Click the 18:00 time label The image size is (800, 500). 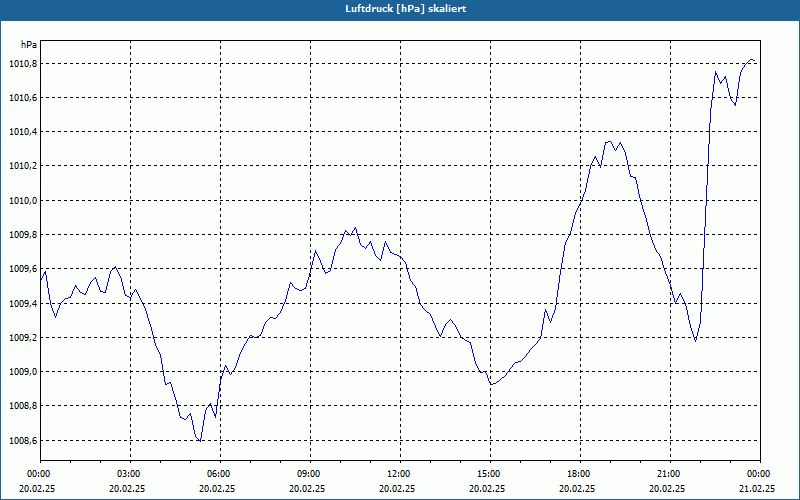click(x=580, y=474)
